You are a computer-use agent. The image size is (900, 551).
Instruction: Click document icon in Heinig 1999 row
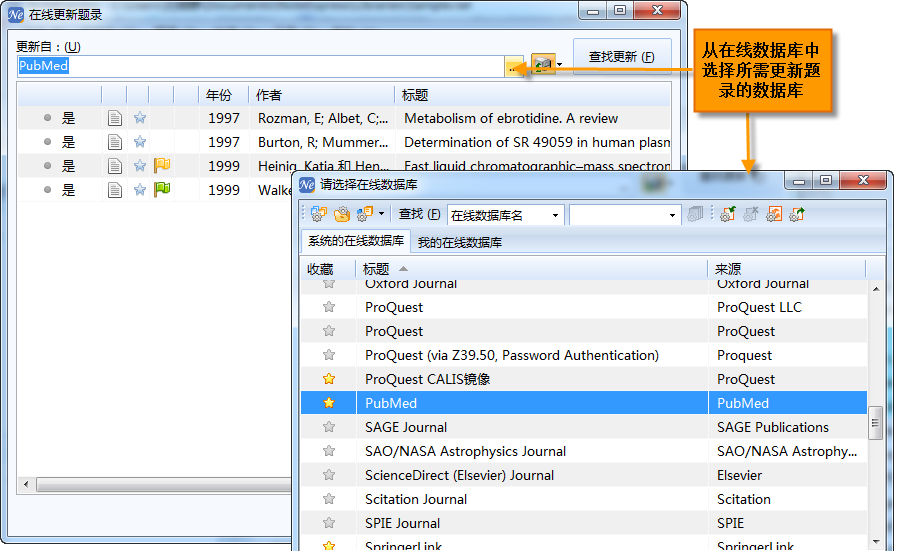115,166
